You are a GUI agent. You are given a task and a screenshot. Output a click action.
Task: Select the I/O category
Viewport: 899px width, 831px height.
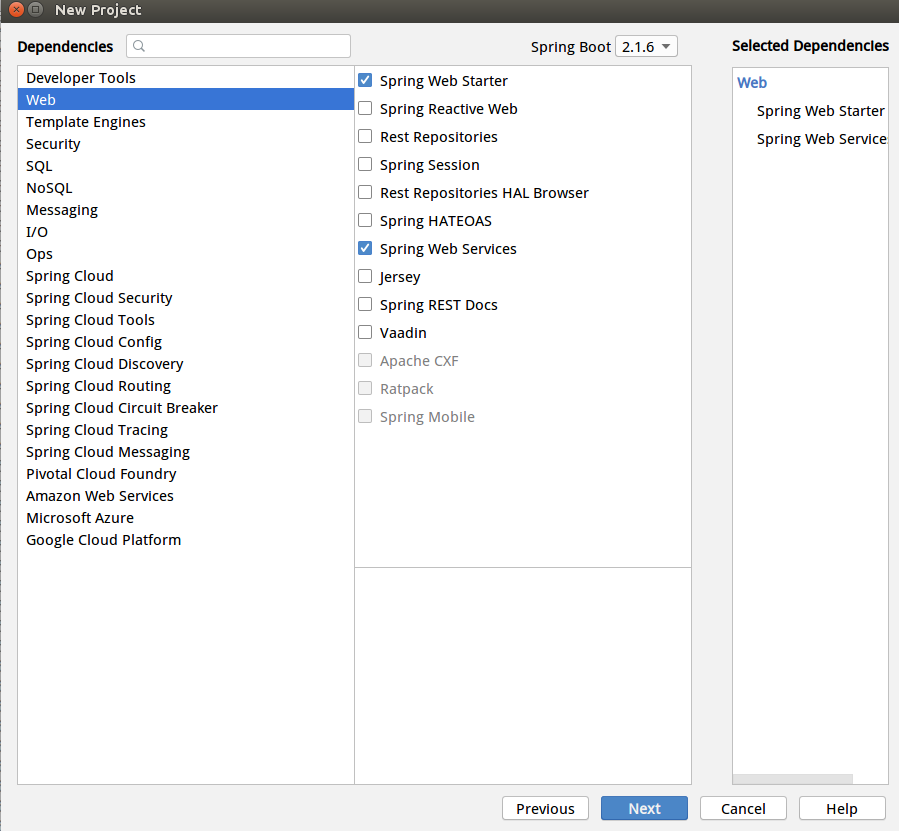click(186, 232)
